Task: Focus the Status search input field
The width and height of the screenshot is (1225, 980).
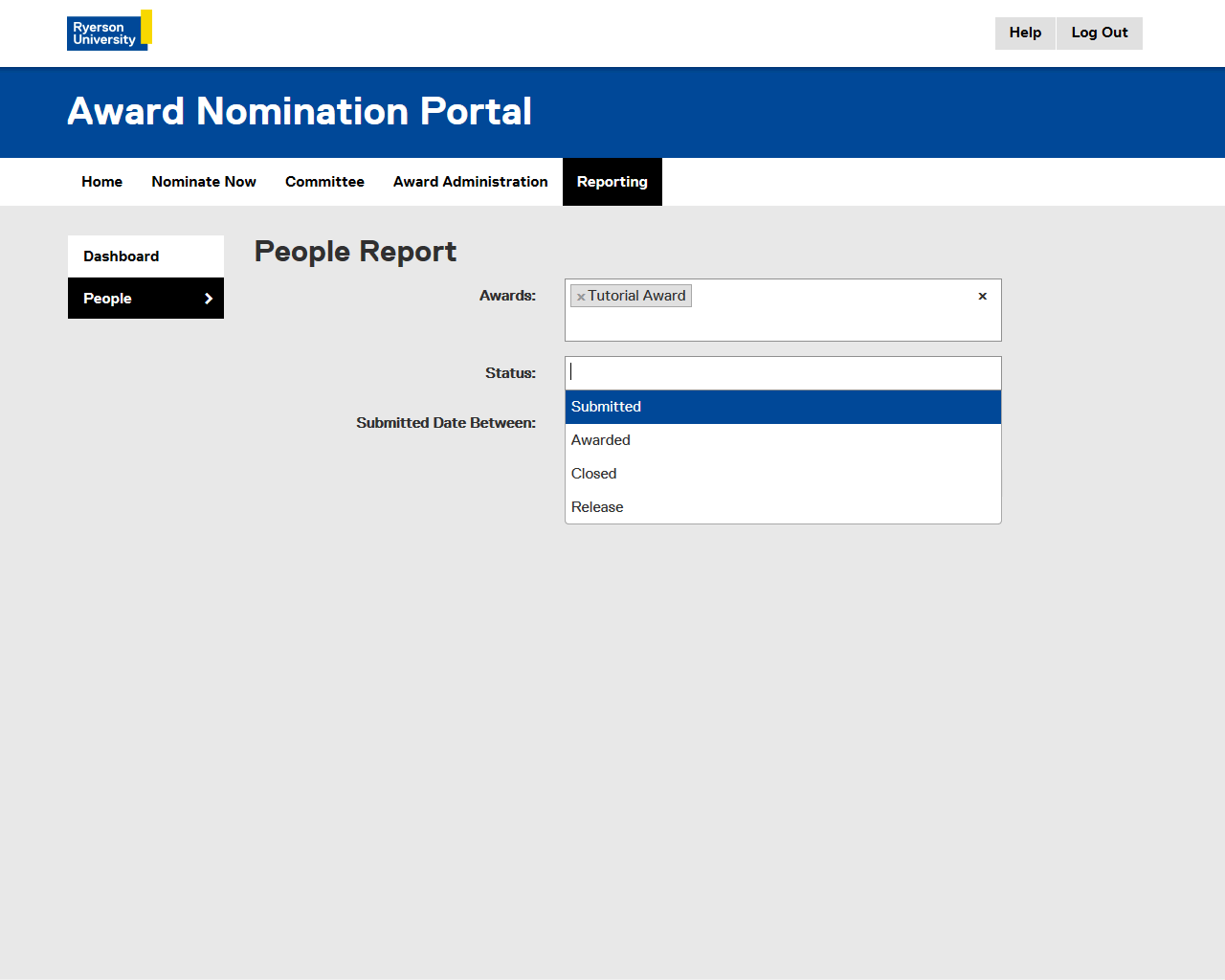Action: (x=782, y=372)
